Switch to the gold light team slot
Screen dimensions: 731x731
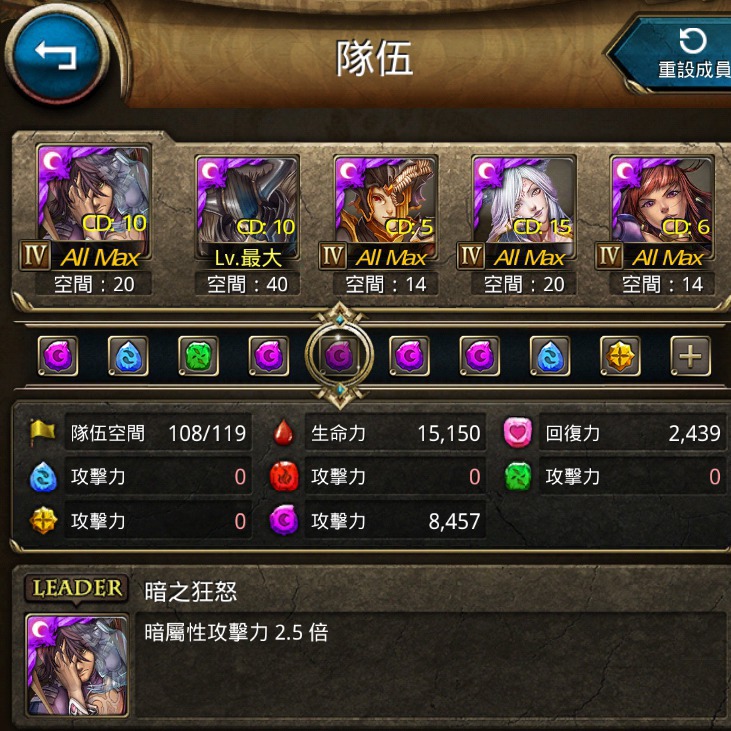[x=620, y=356]
